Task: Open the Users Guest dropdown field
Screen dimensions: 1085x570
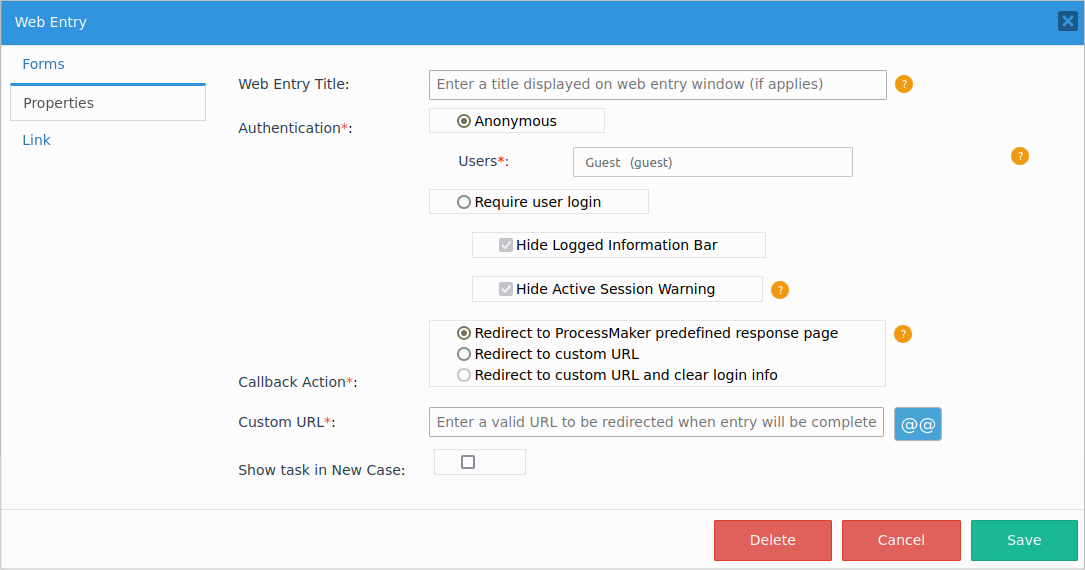Action: 712,162
